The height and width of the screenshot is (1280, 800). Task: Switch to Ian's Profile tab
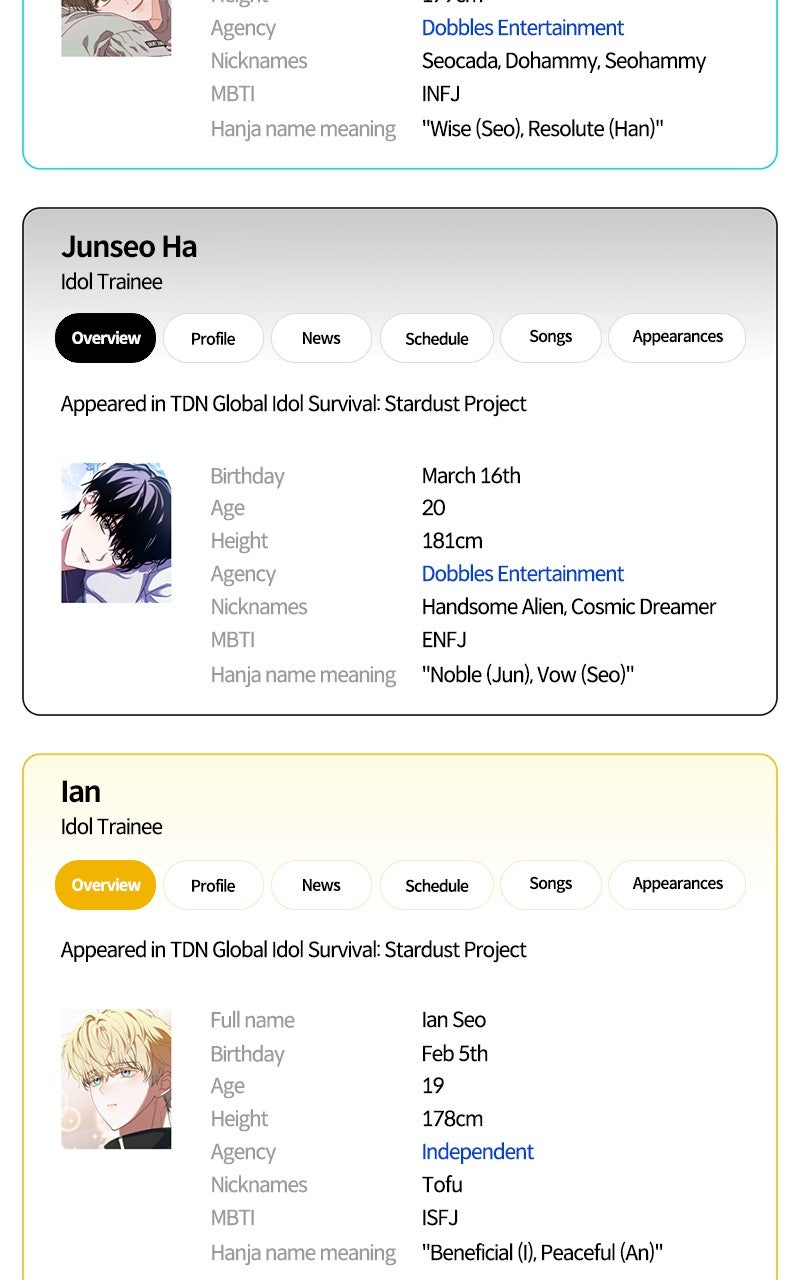213,885
